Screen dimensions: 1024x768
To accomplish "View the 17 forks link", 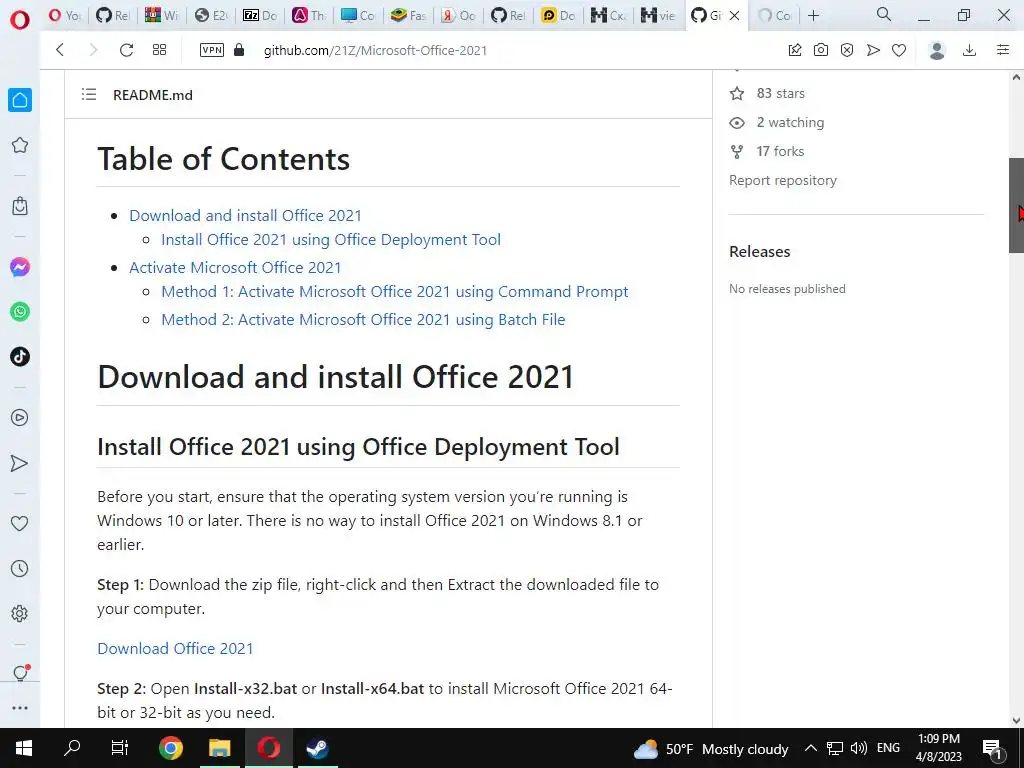I will 767,151.
